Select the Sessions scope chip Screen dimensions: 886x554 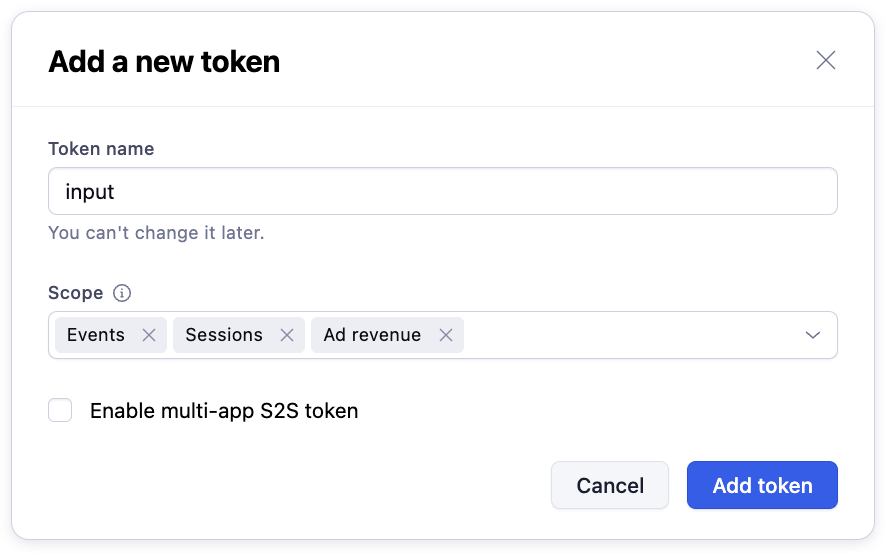click(224, 335)
